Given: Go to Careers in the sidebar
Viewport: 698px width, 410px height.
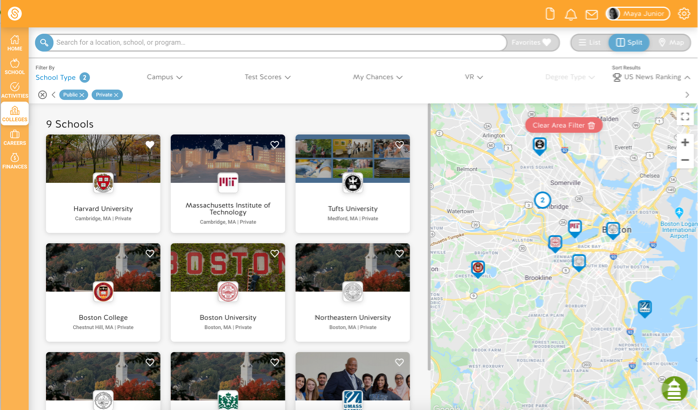Looking at the screenshot, I should pos(15,137).
